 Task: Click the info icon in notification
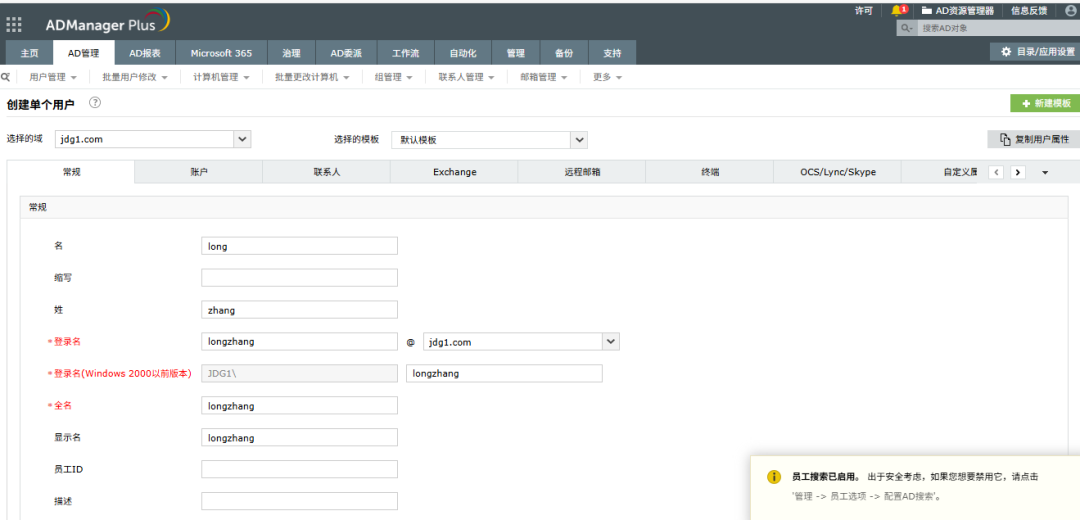[x=774, y=477]
